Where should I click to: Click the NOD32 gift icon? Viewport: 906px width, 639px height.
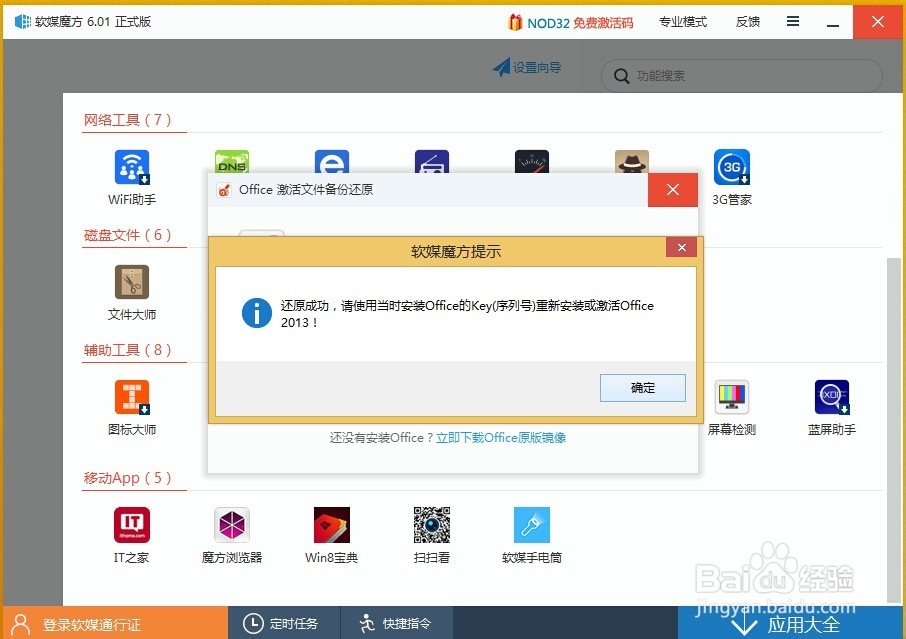tap(515, 22)
